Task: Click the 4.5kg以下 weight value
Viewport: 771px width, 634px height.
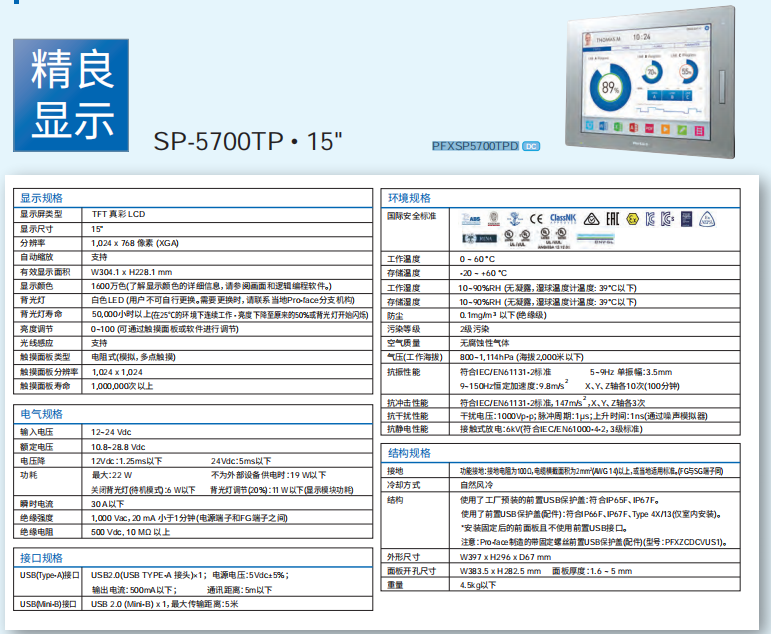Action: 477,585
